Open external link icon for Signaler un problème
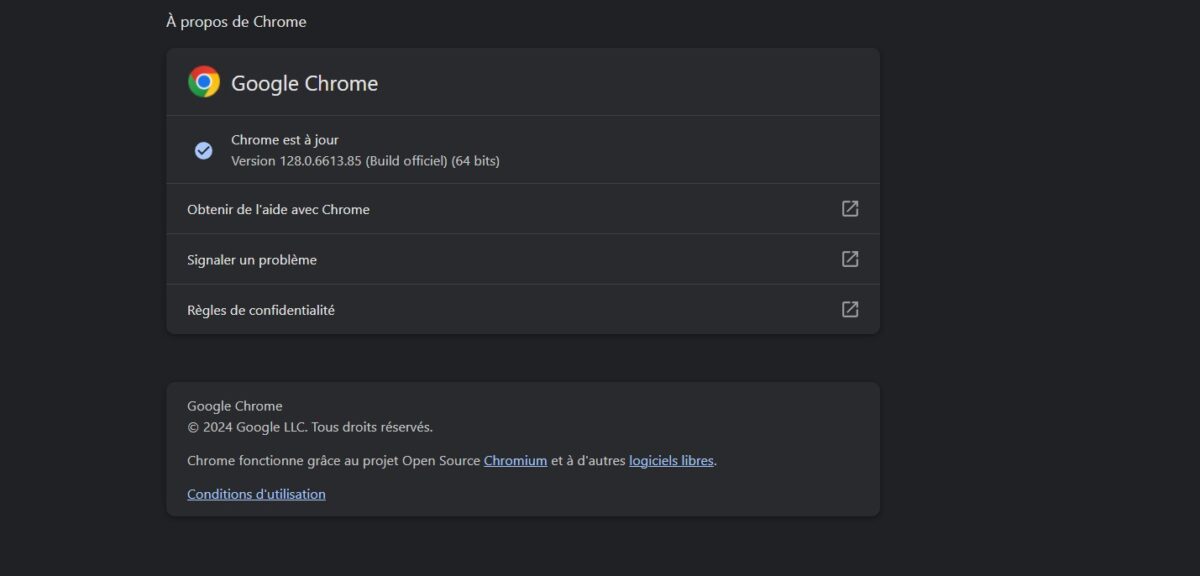 click(850, 259)
